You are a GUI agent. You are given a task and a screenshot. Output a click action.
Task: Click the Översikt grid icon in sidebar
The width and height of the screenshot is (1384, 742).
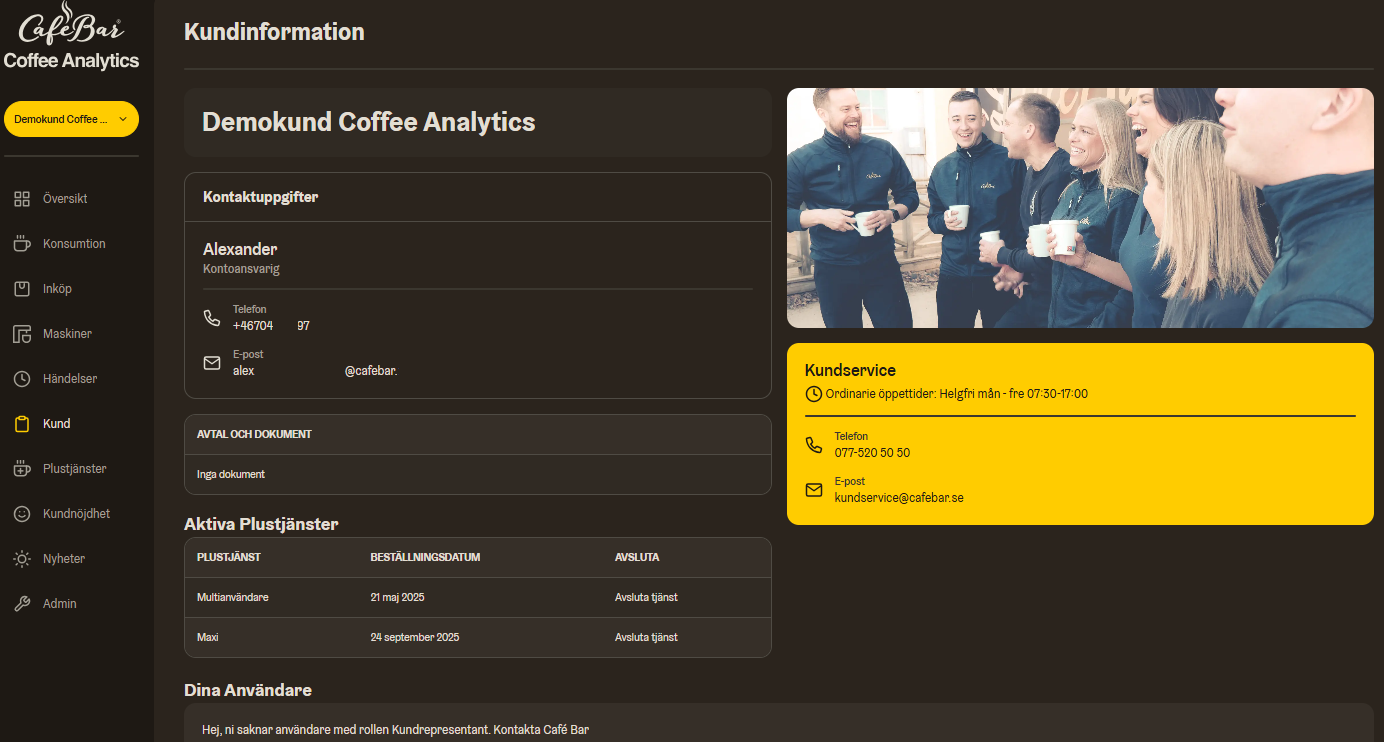(22, 199)
